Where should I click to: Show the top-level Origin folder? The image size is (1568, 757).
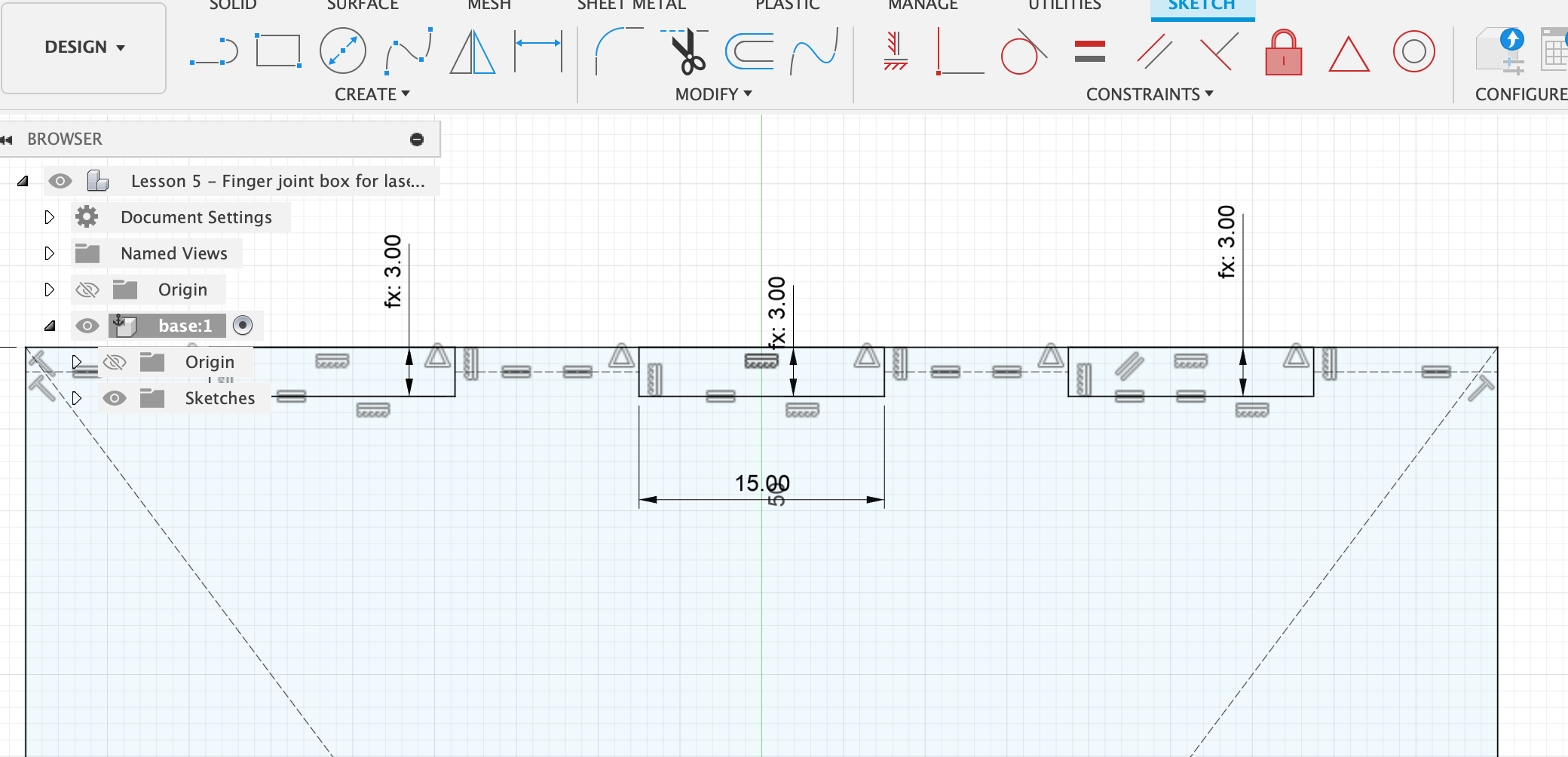pos(87,290)
